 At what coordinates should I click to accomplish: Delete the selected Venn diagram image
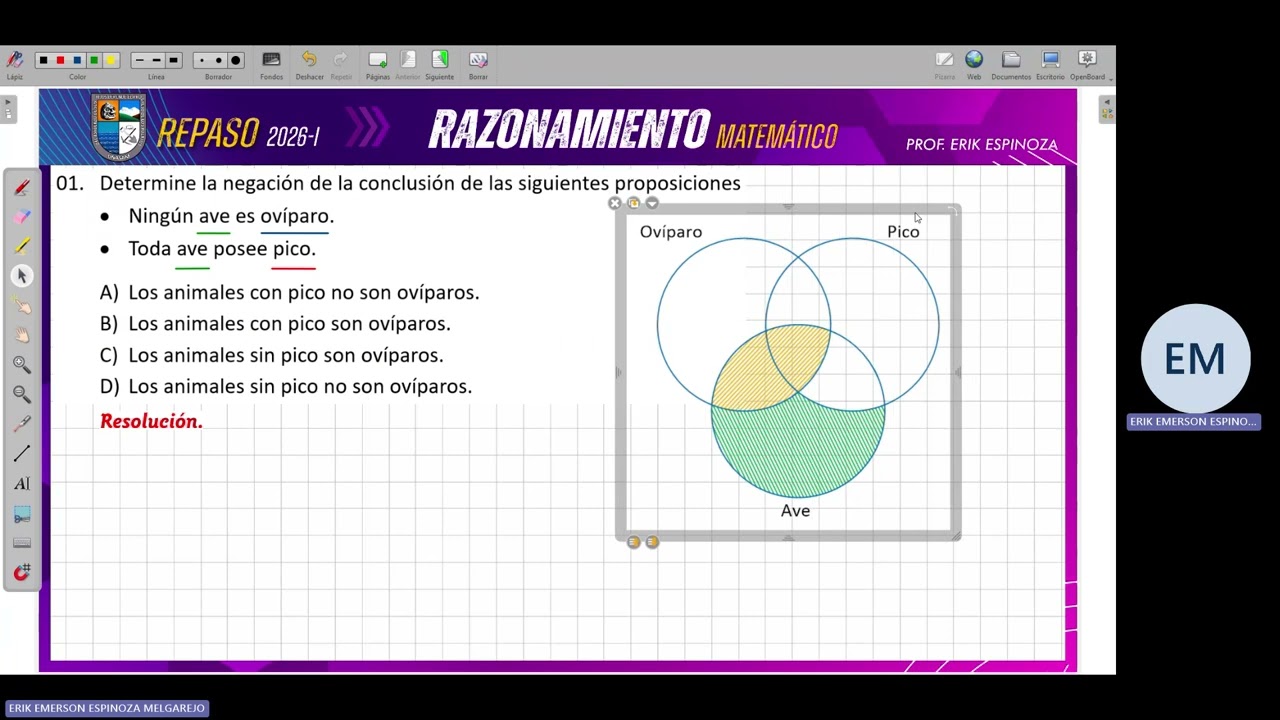pyautogui.click(x=615, y=203)
